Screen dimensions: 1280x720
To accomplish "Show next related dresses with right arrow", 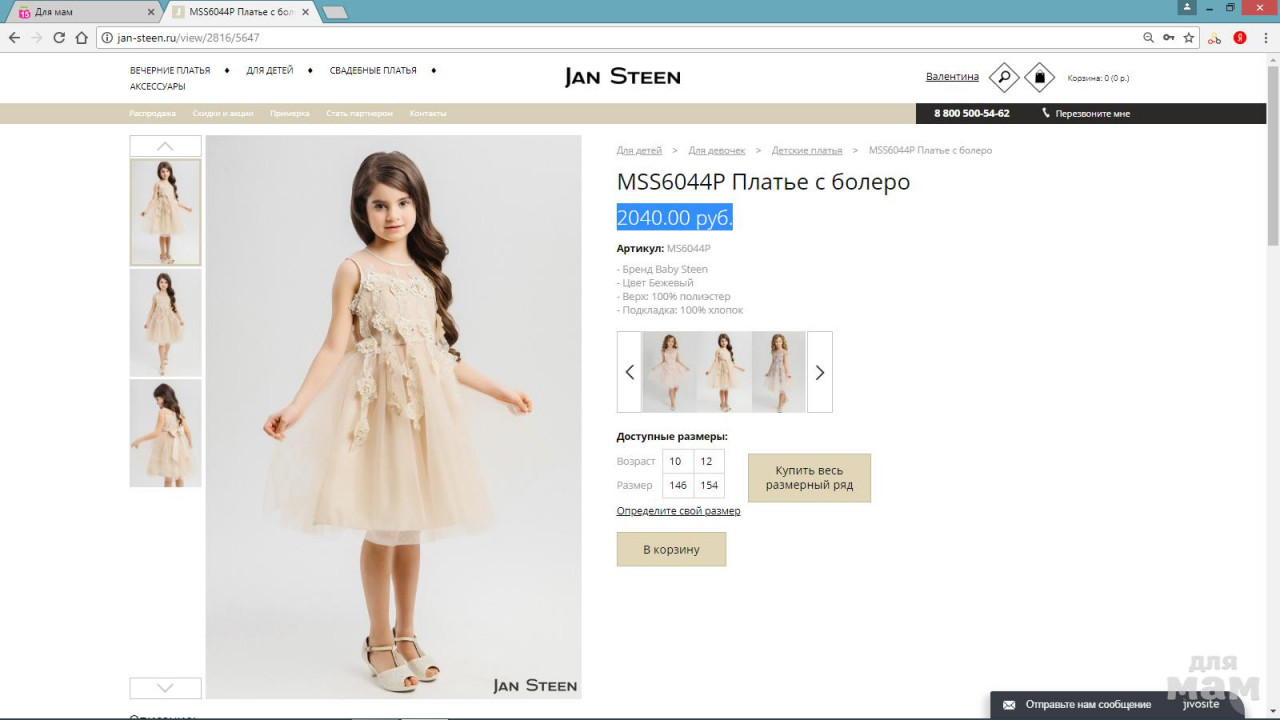I will [x=819, y=372].
